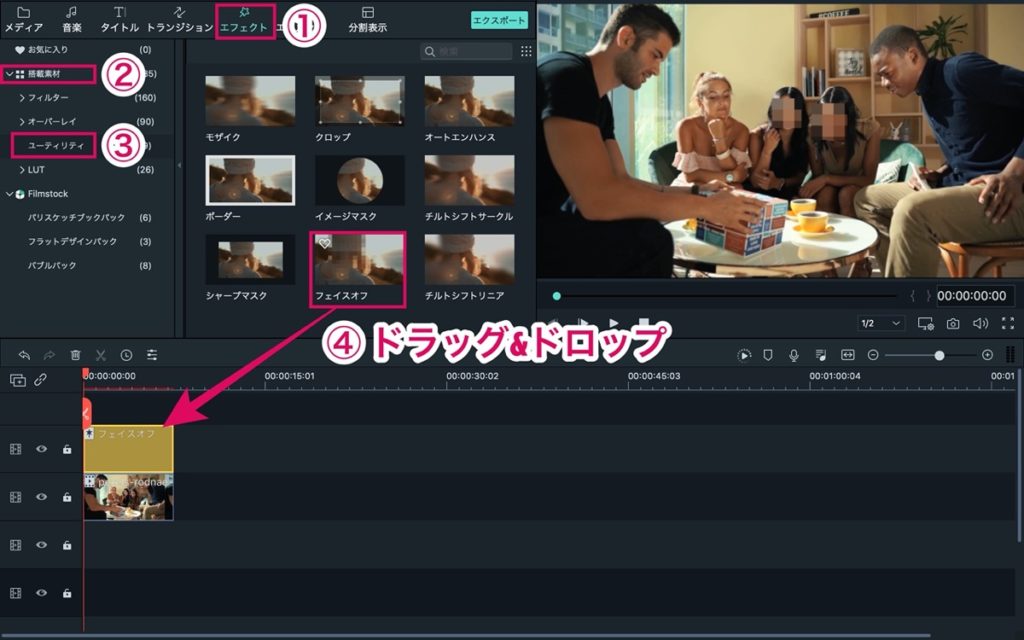Image resolution: width=1024 pixels, height=640 pixels.
Task: Click the speaker volume icon under preview
Action: click(x=980, y=324)
